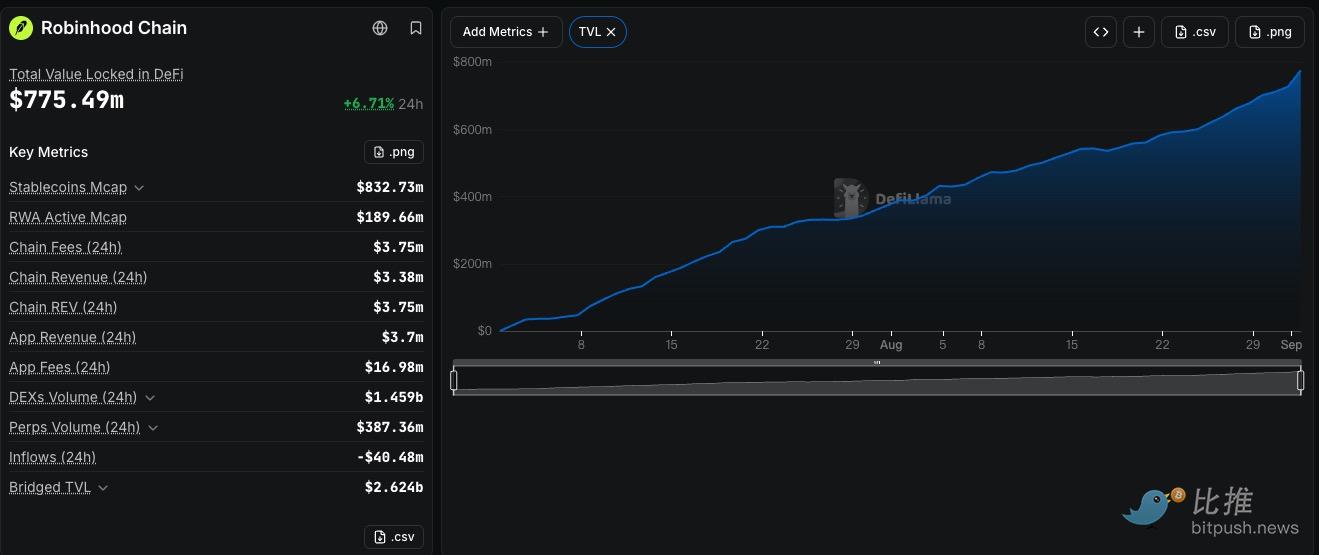Click the $400m y-axis label
1319x555 pixels.
pos(472,197)
